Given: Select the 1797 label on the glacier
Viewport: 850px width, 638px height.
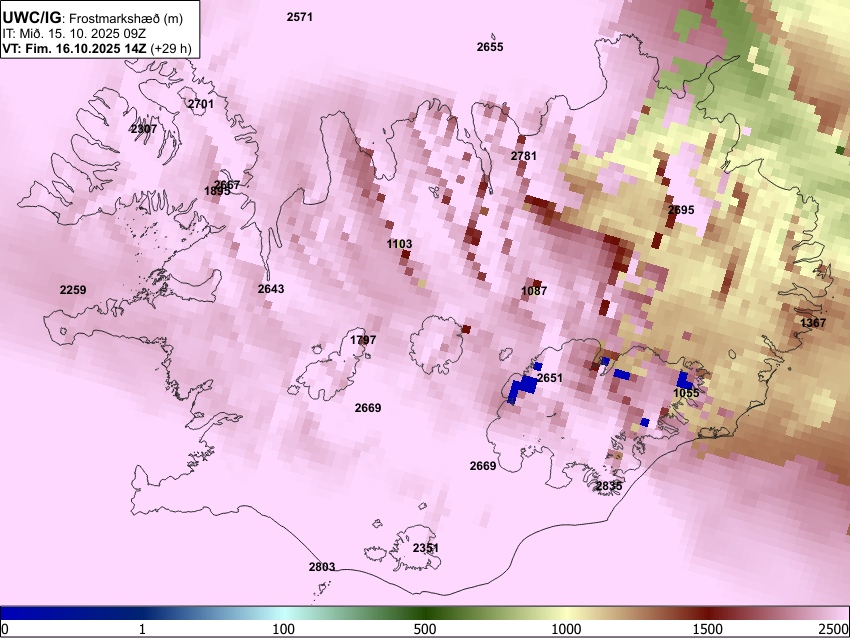Looking at the screenshot, I should (363, 340).
